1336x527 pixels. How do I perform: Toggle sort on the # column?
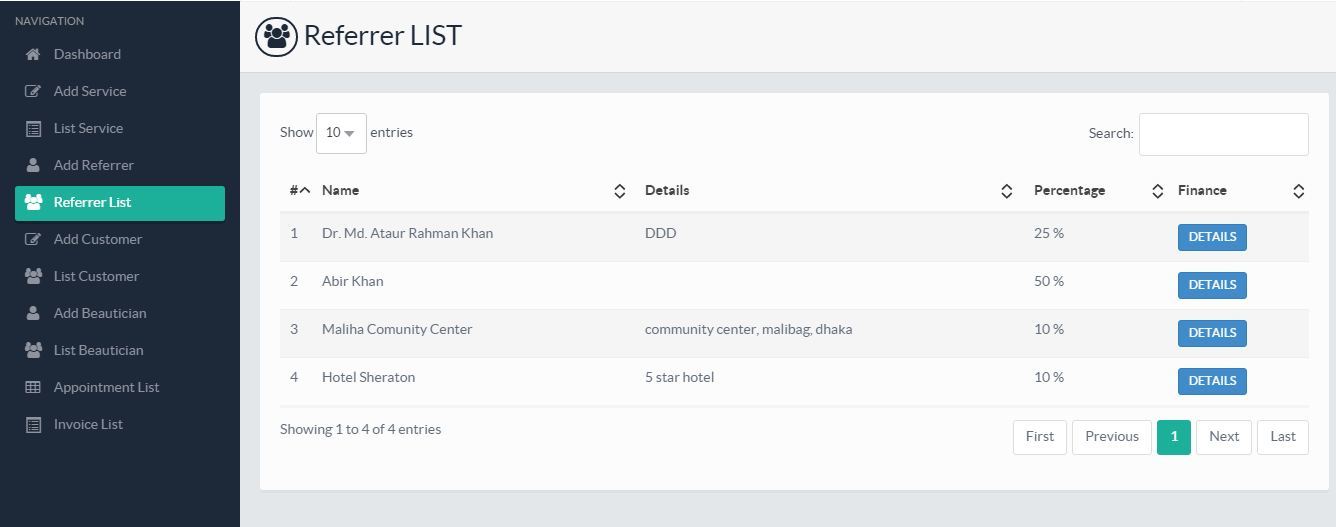(300, 190)
